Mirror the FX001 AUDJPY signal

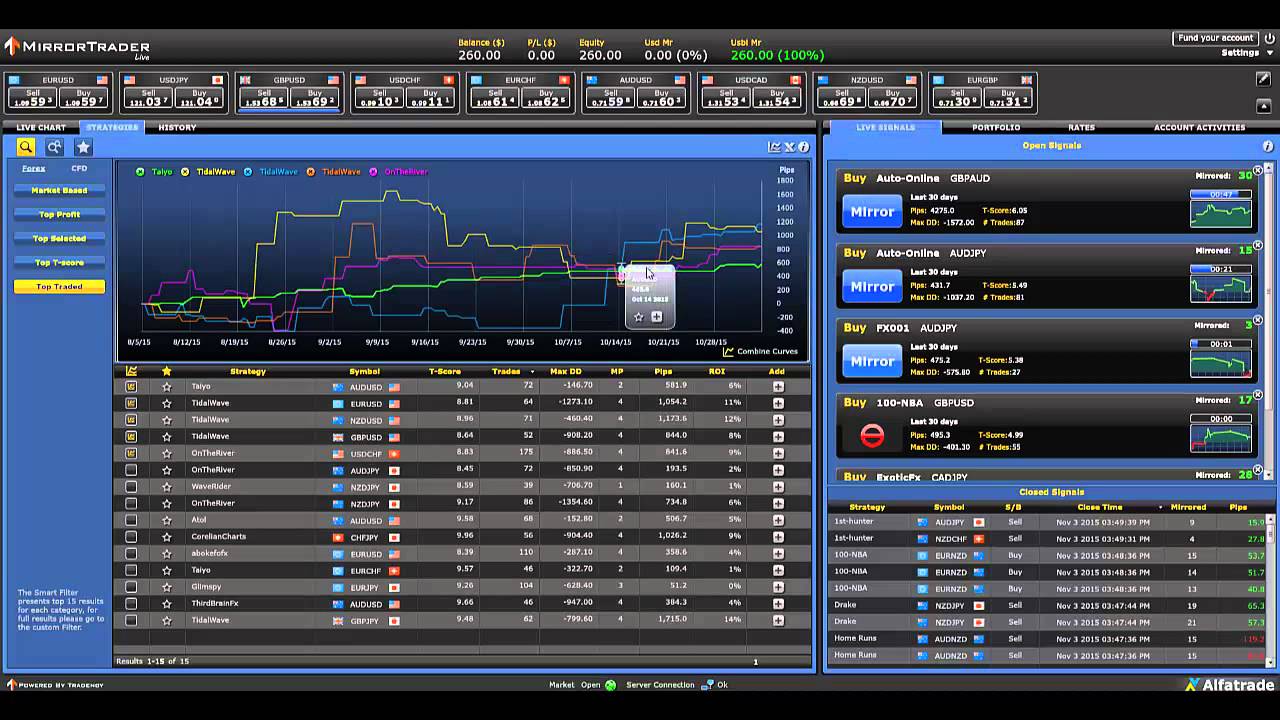coord(872,361)
